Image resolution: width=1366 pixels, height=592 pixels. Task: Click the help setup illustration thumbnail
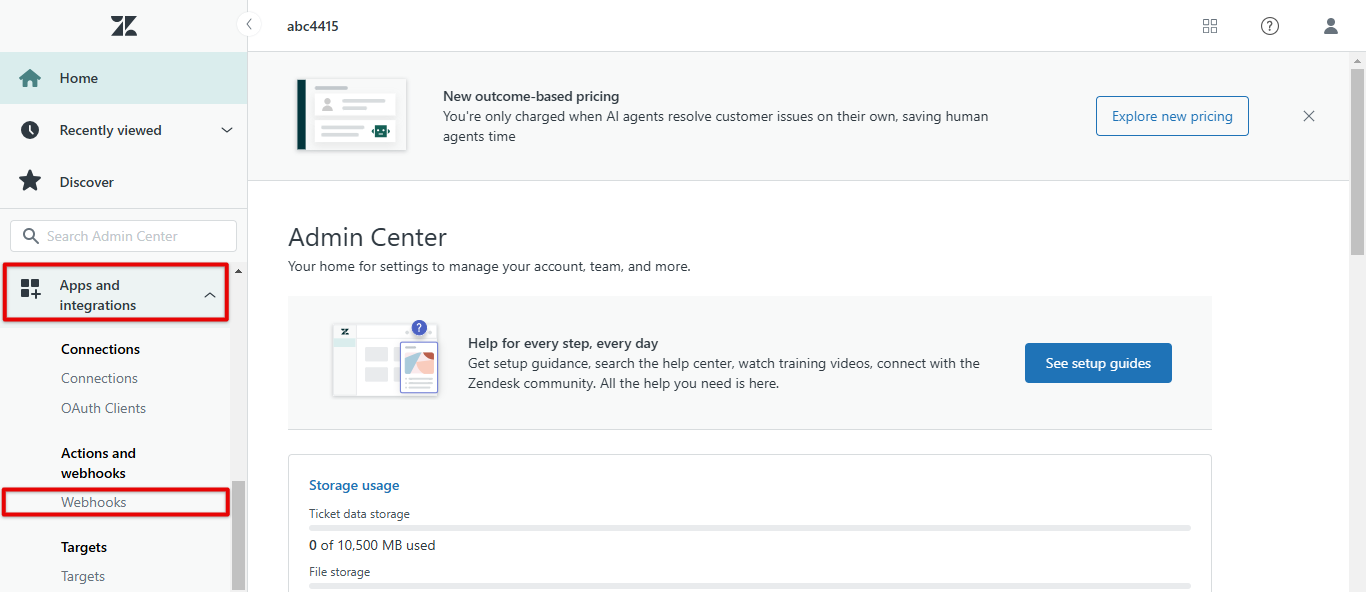(x=386, y=358)
